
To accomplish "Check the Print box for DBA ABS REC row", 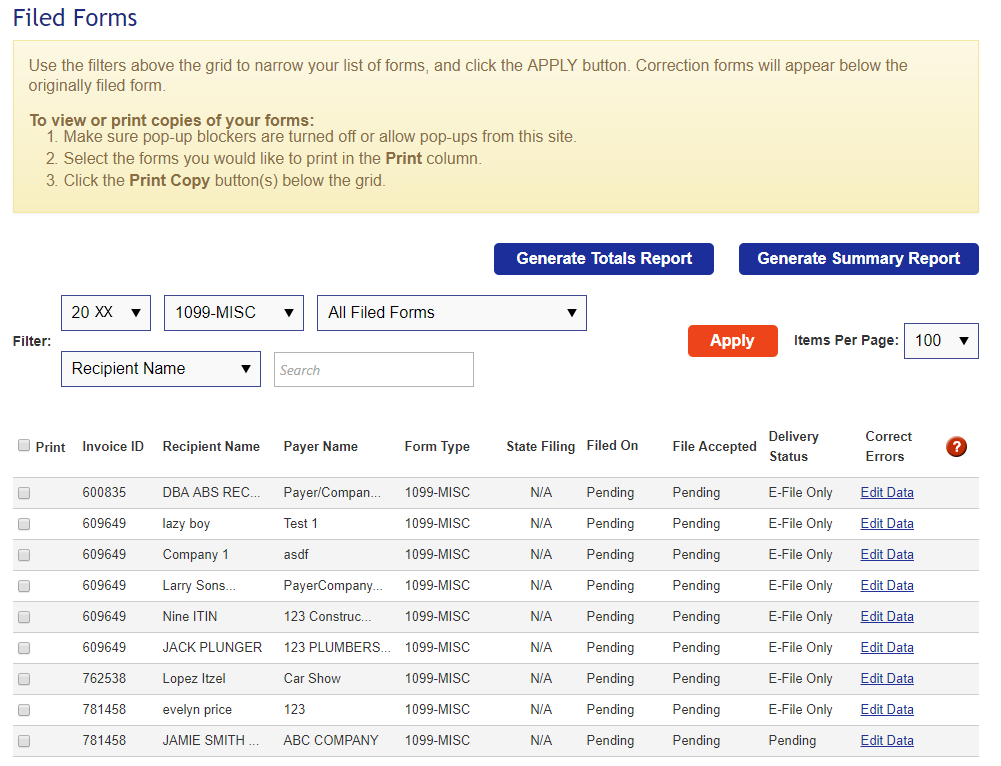I will pyautogui.click(x=24, y=493).
